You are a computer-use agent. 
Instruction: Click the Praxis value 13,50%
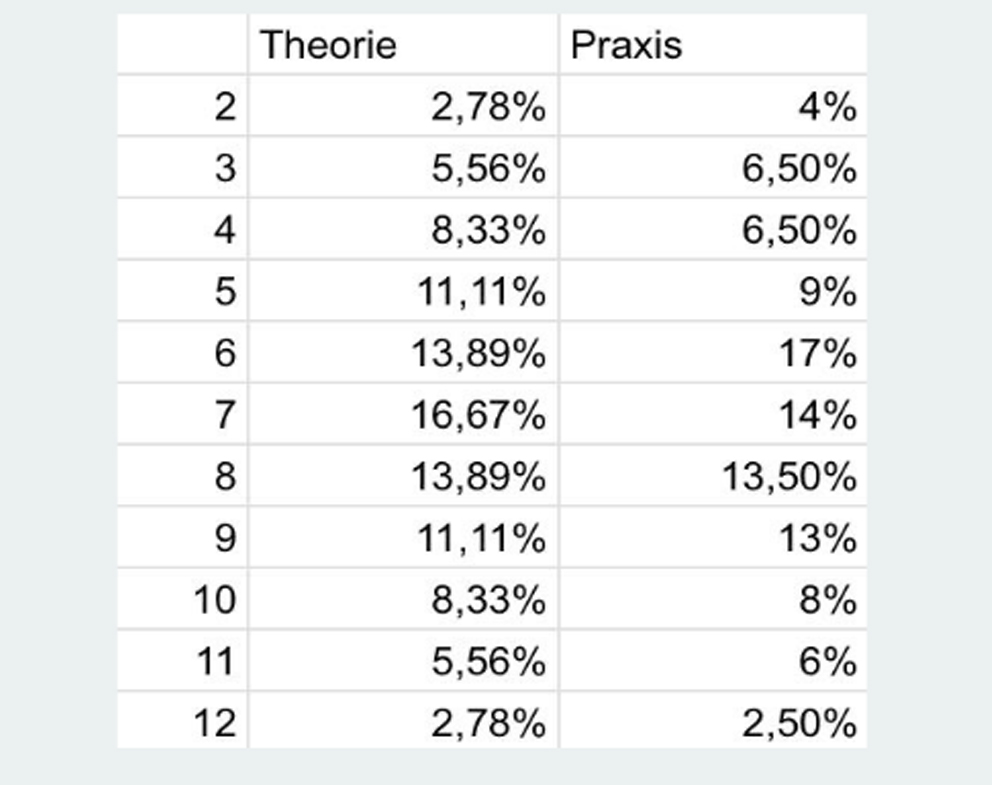tap(712, 477)
